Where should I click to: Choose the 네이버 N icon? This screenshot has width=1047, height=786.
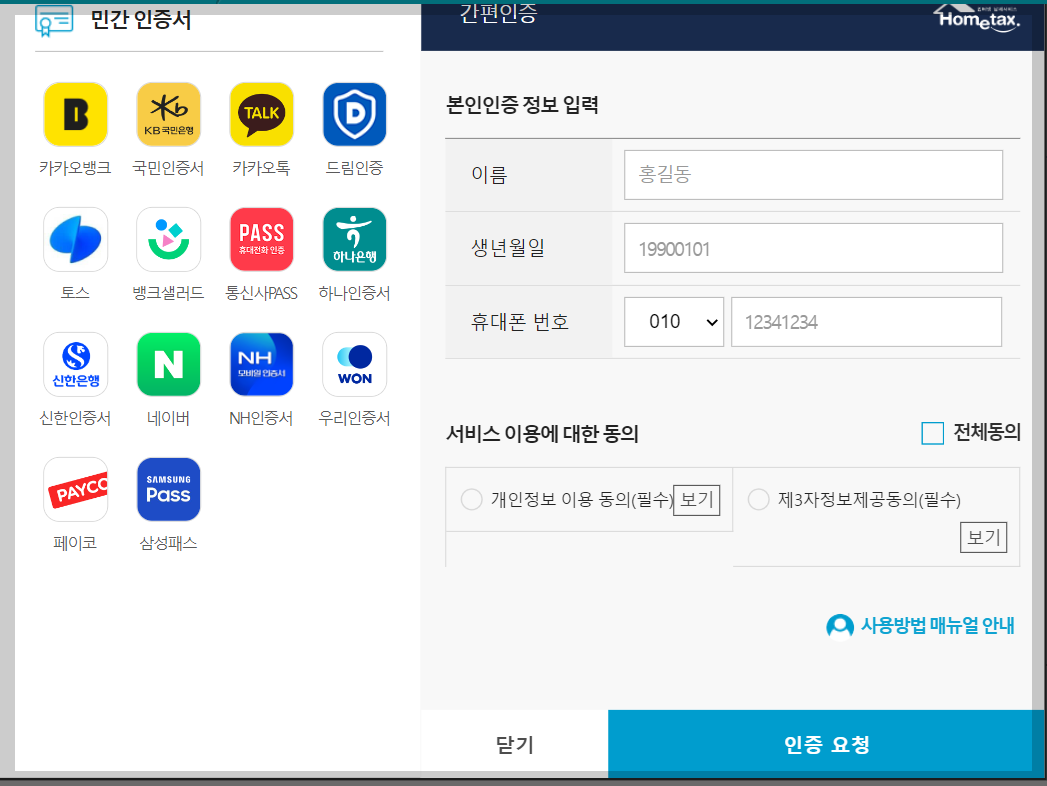coord(168,364)
